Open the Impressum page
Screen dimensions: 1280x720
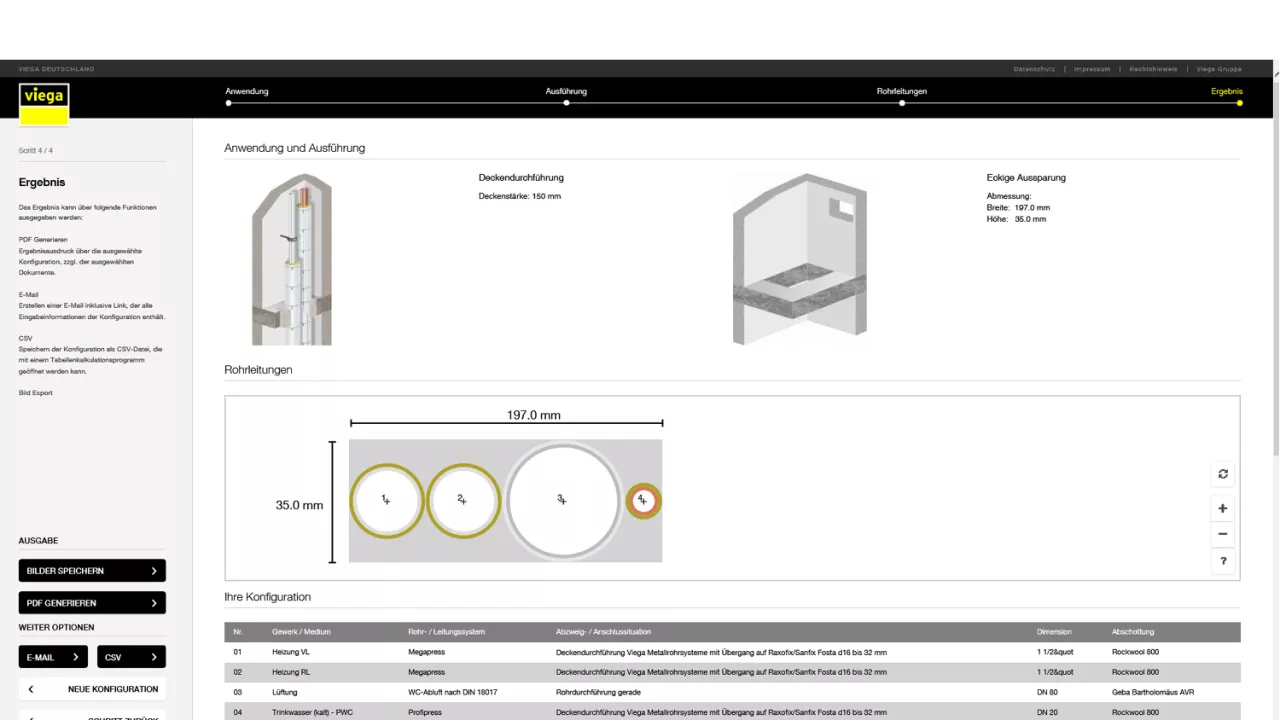click(1092, 69)
